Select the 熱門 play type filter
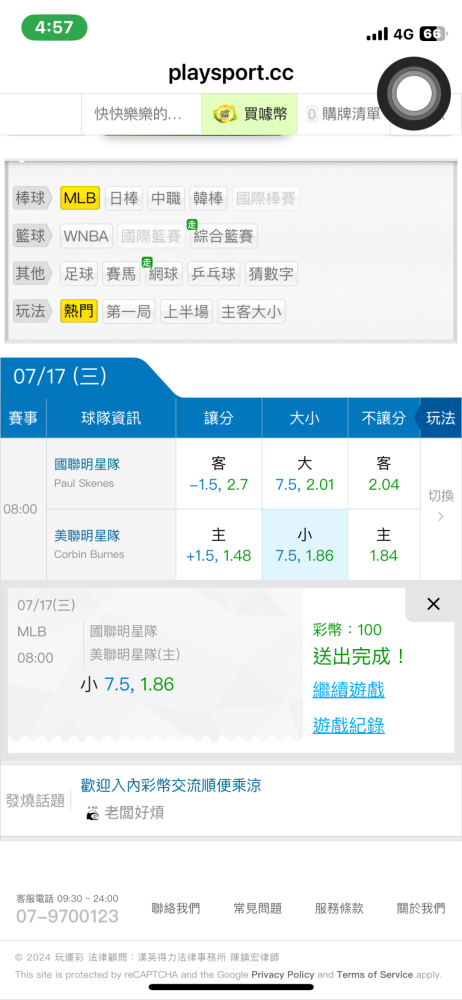 coord(78,312)
